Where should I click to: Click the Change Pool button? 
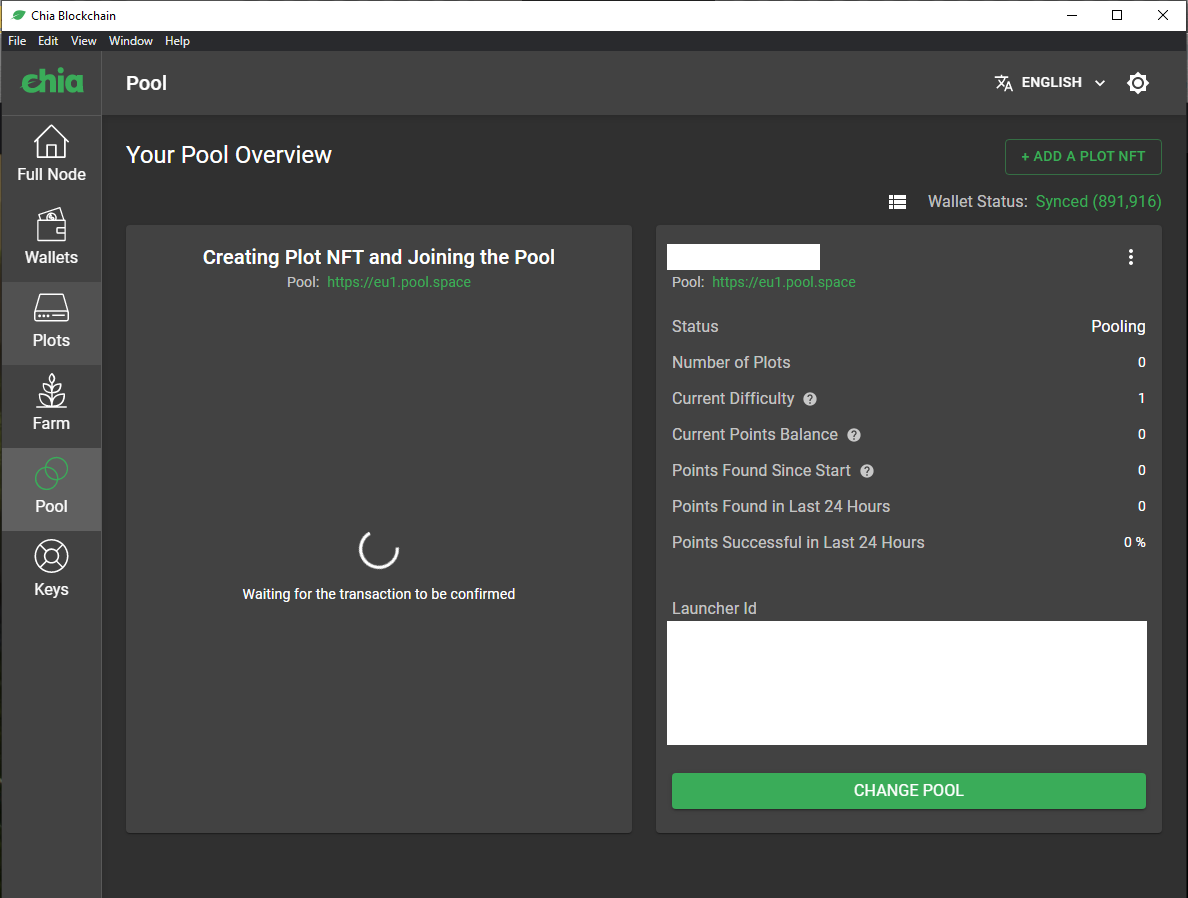908,790
